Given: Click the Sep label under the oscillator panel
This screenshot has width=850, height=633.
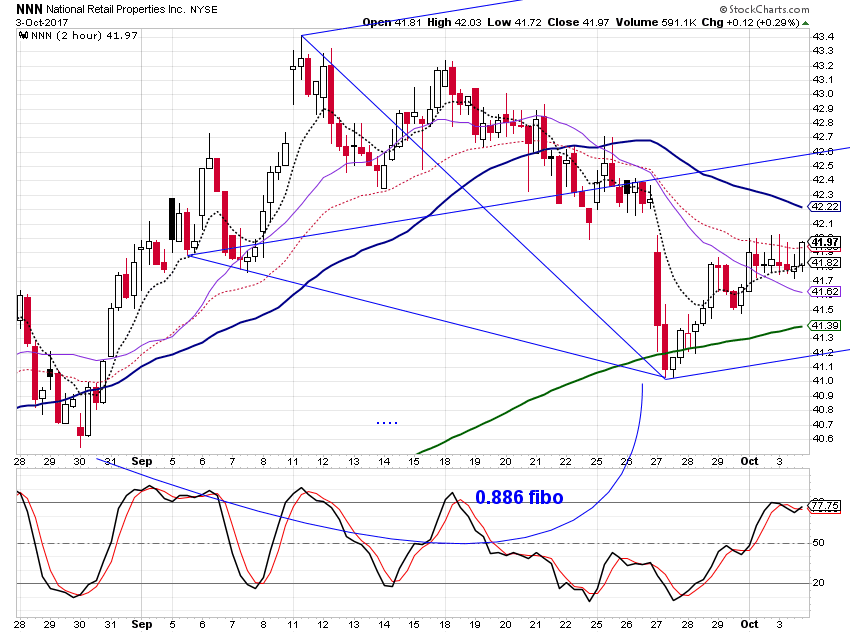Looking at the screenshot, I should 141,624.
